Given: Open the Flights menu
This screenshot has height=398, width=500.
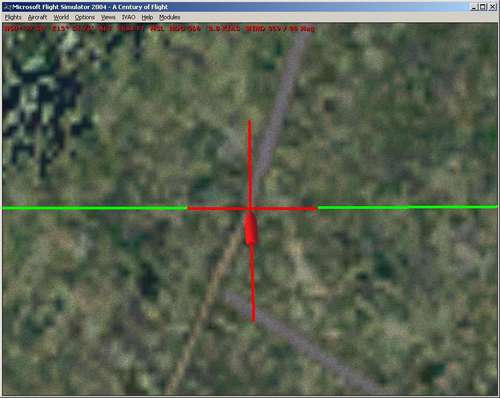Looking at the screenshot, I should (13, 17).
